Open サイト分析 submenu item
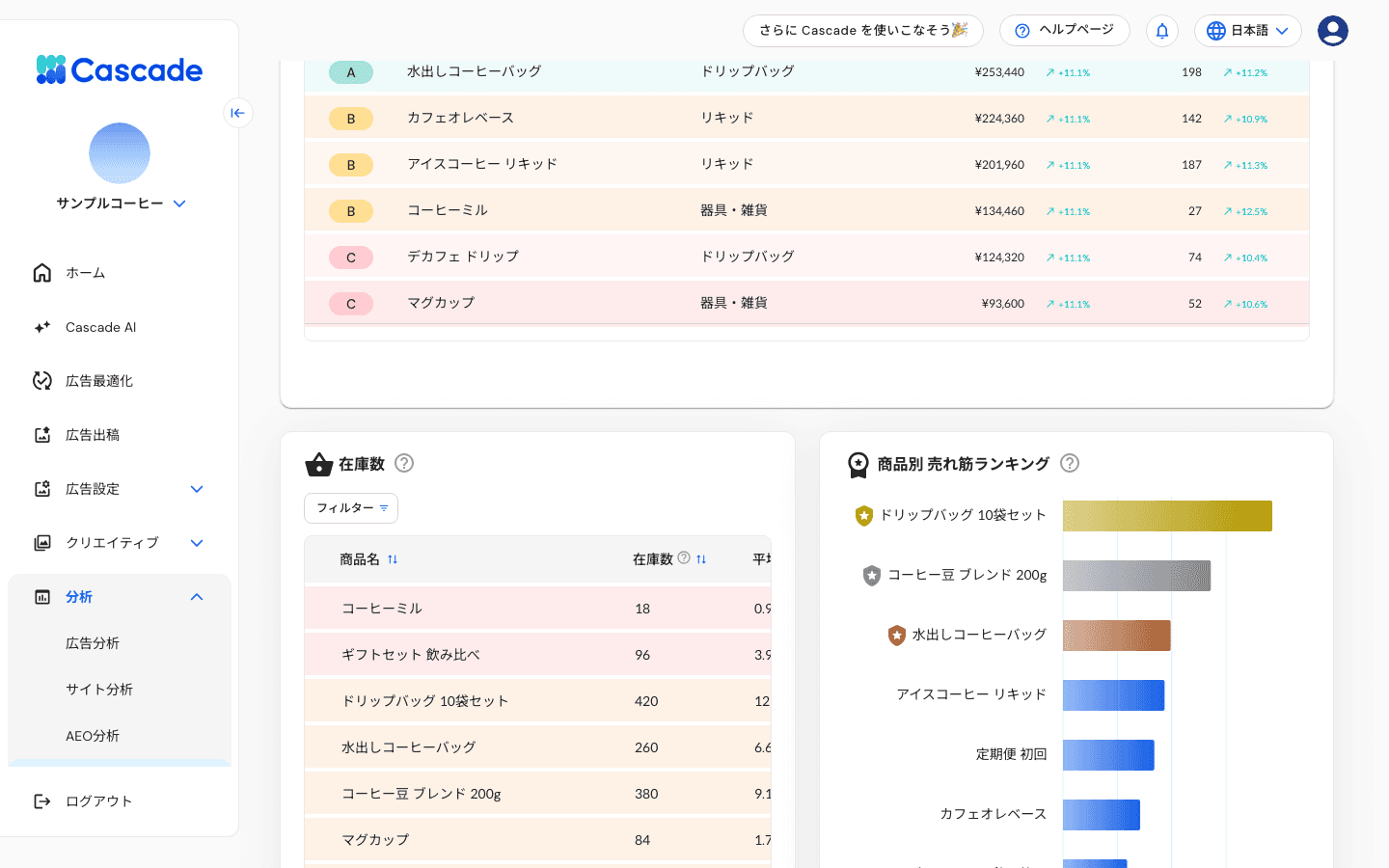 [x=99, y=690]
